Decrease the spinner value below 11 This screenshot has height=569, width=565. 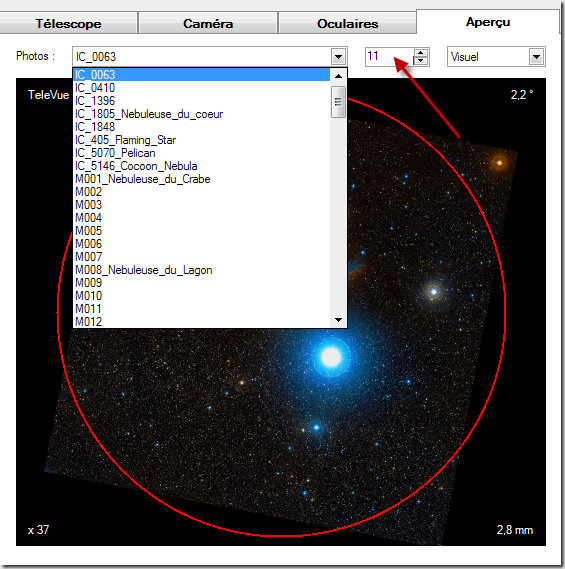tap(421, 61)
